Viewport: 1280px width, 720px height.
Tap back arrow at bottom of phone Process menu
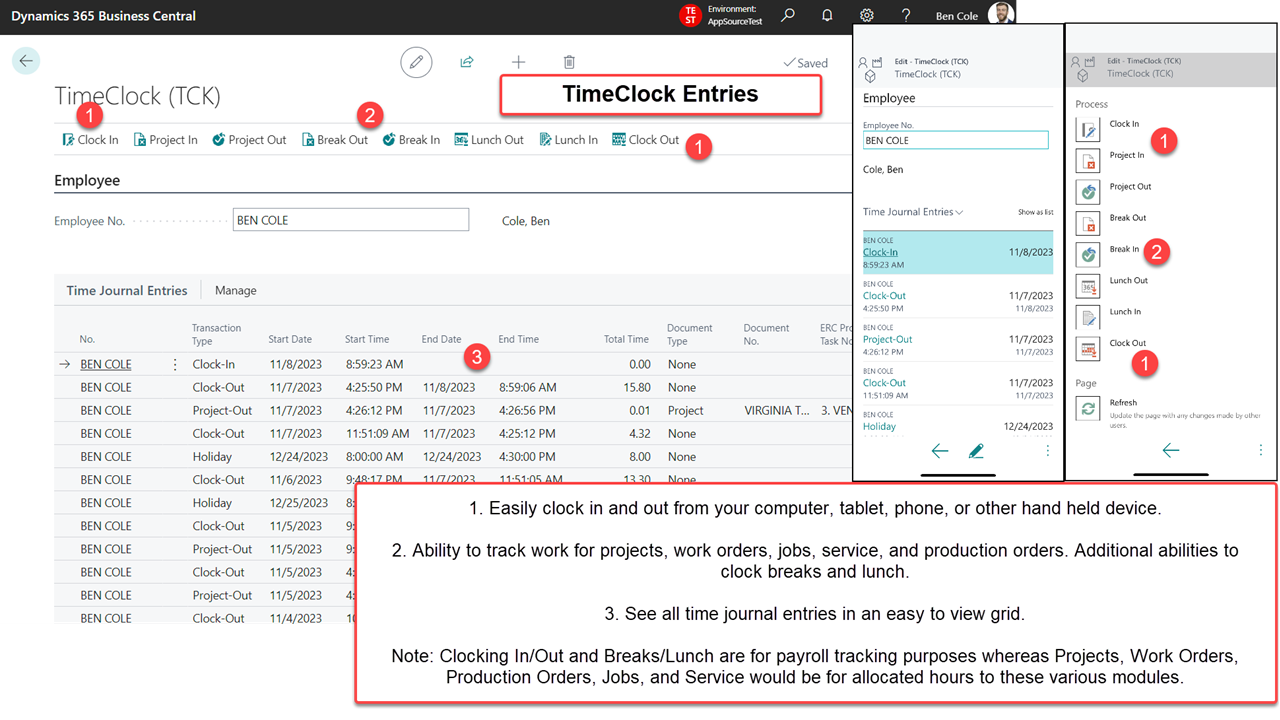(1171, 450)
